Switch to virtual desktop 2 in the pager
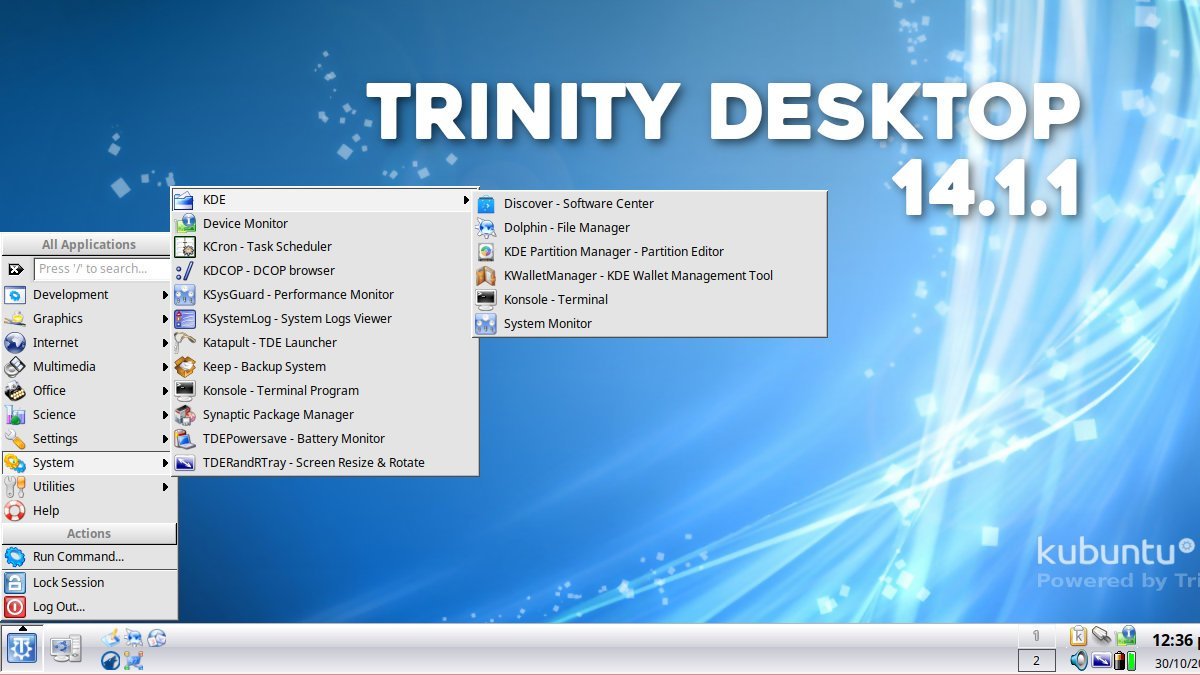Viewport: 1200px width, 675px height. coord(1037,660)
